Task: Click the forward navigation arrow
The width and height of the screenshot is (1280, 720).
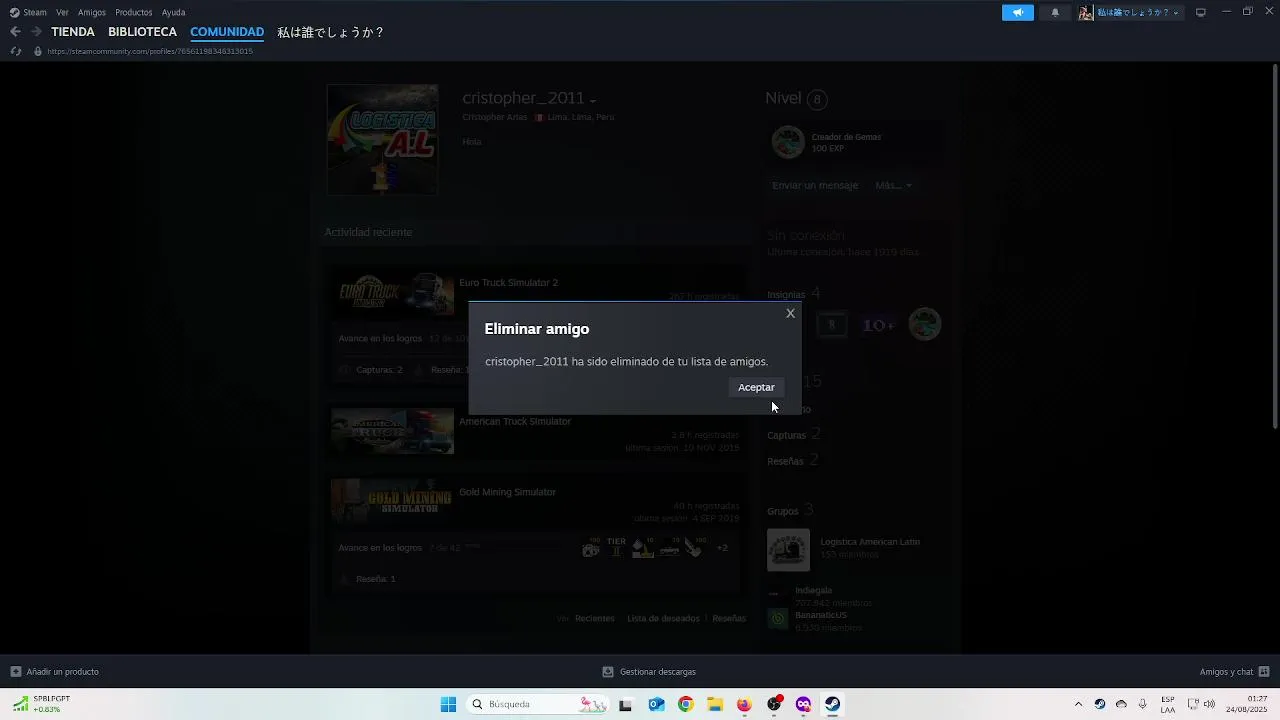Action: point(36,32)
